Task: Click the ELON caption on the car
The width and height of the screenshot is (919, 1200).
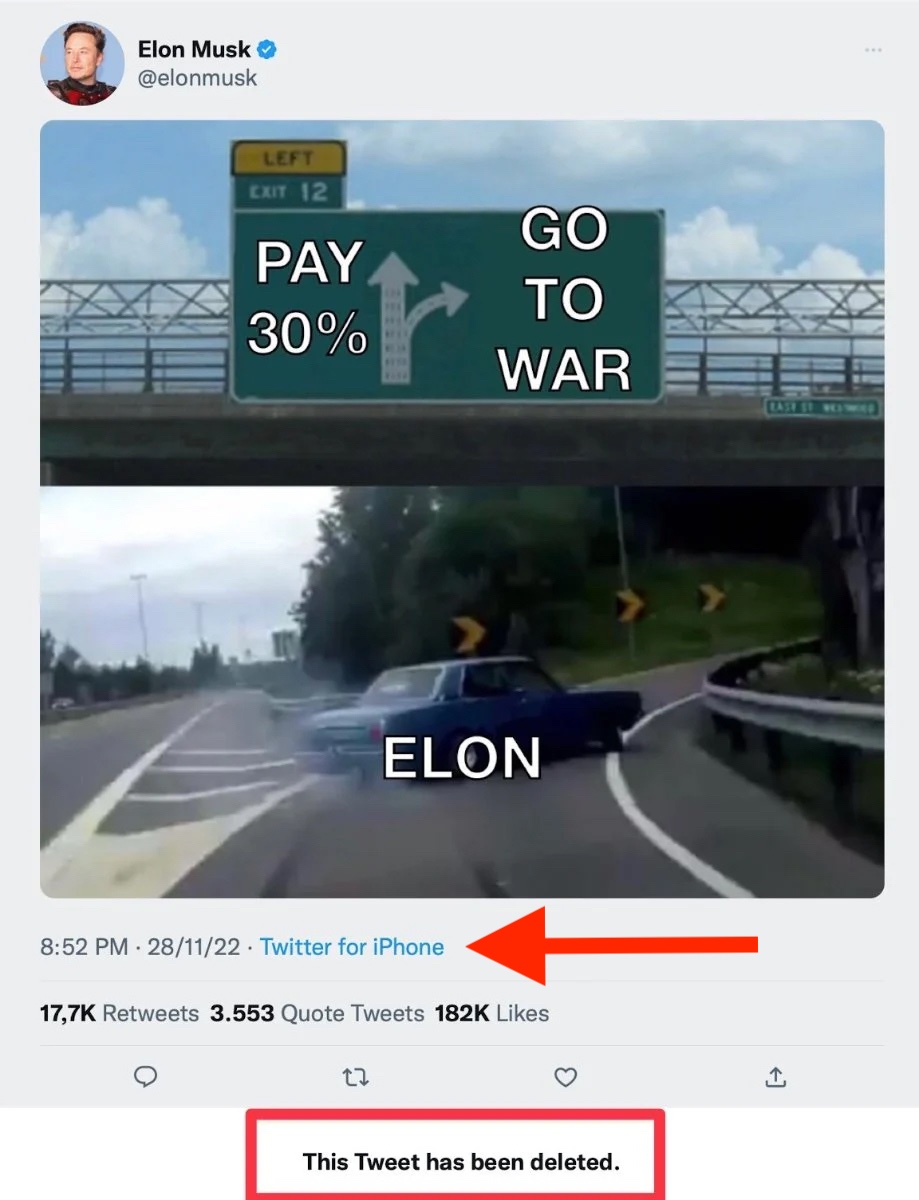Action: 462,757
